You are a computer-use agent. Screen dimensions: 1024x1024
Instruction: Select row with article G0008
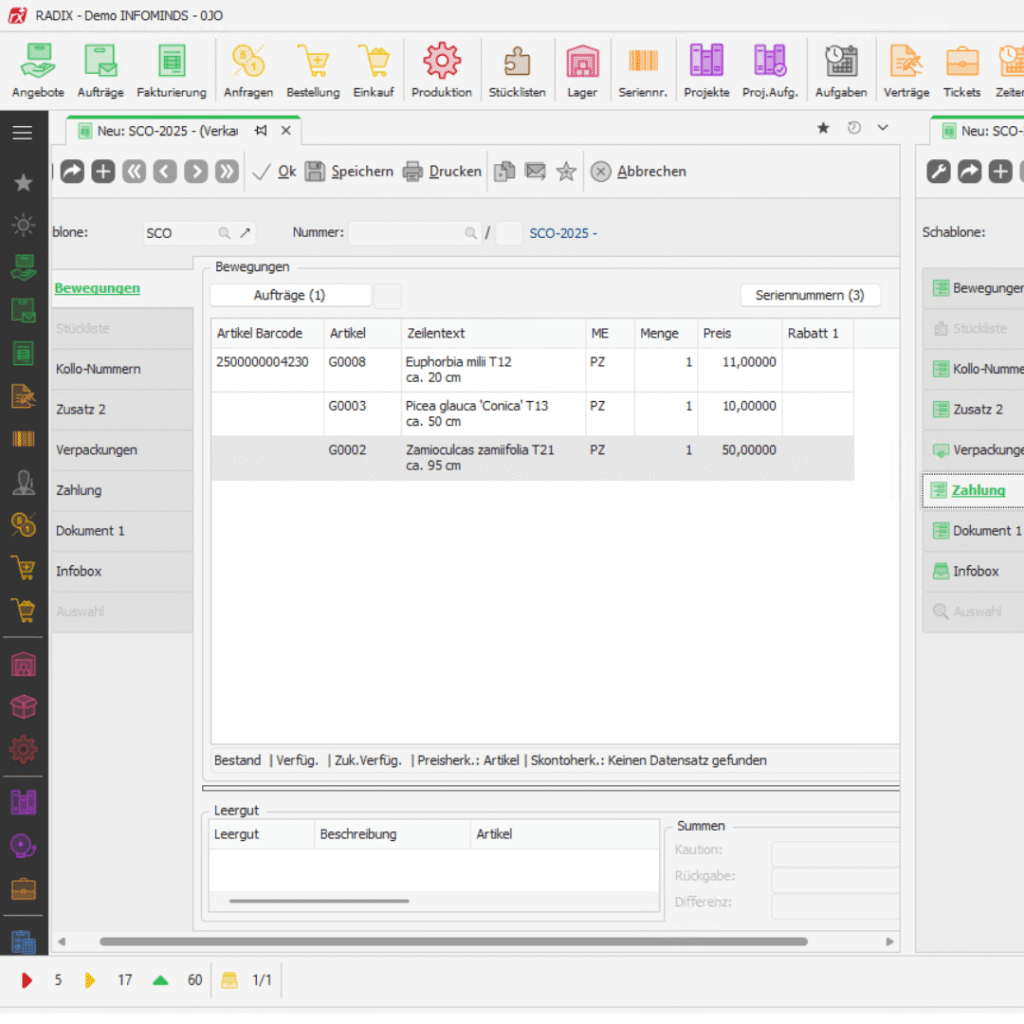point(532,370)
